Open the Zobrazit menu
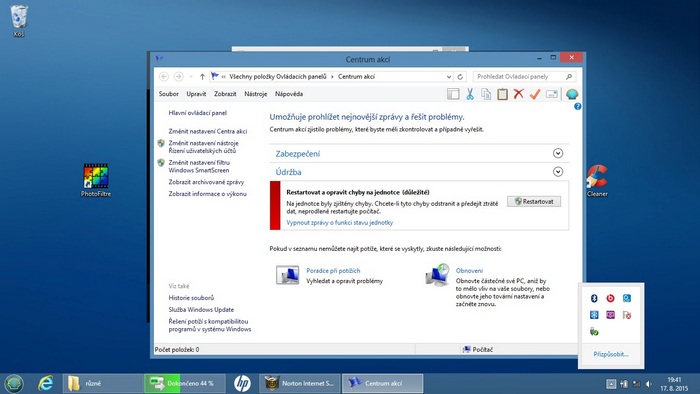 point(225,94)
